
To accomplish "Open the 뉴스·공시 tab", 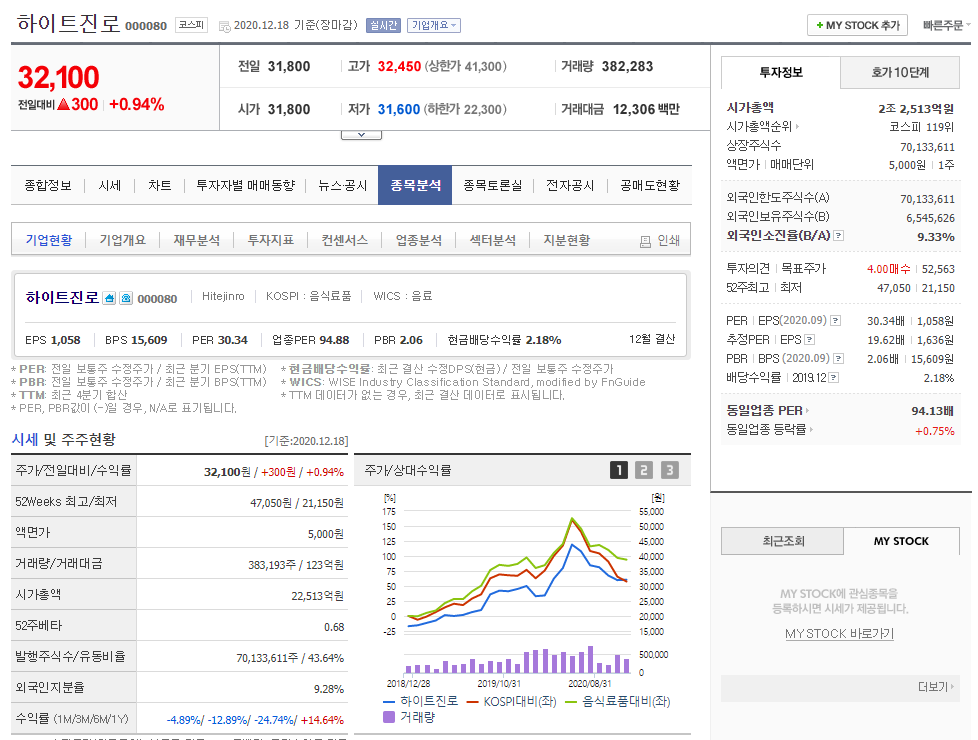I will pos(342,185).
